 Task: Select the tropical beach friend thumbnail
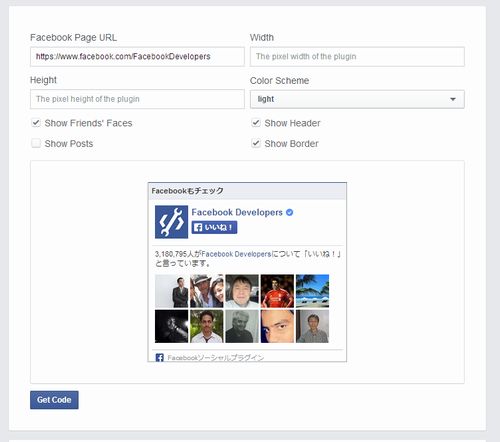(x=312, y=291)
